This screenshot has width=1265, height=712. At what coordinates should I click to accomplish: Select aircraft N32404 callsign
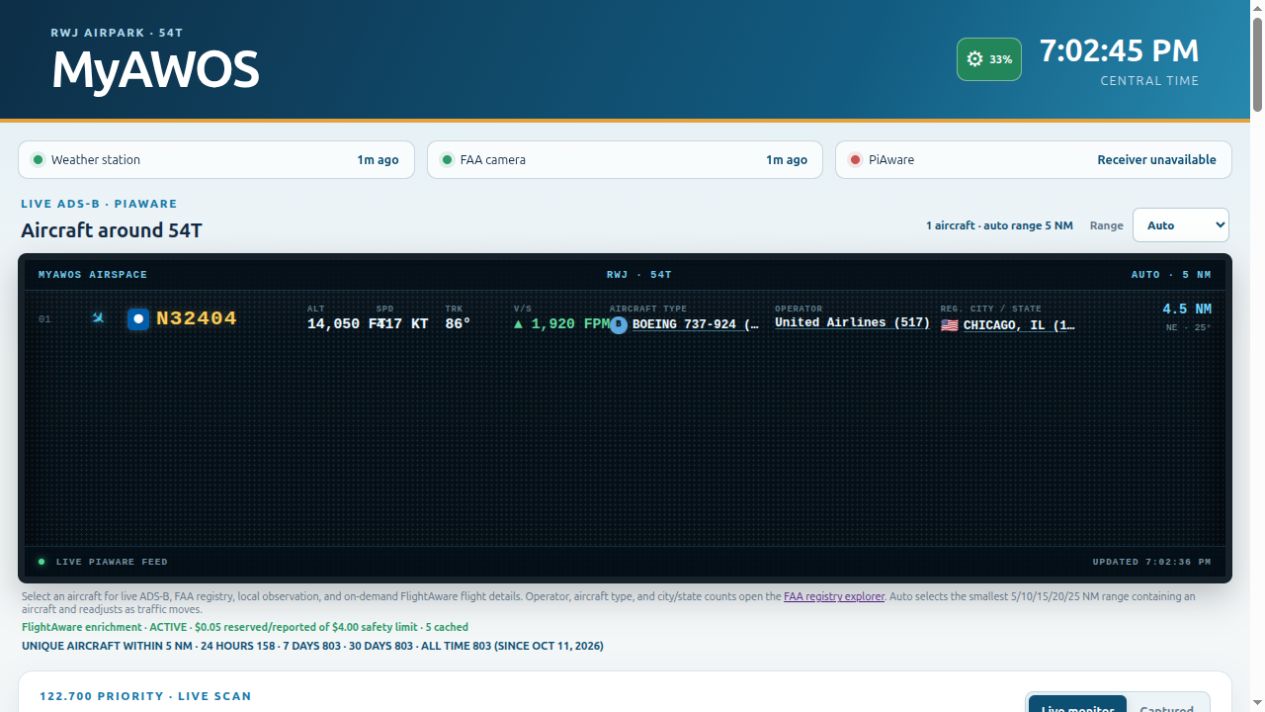(x=196, y=319)
